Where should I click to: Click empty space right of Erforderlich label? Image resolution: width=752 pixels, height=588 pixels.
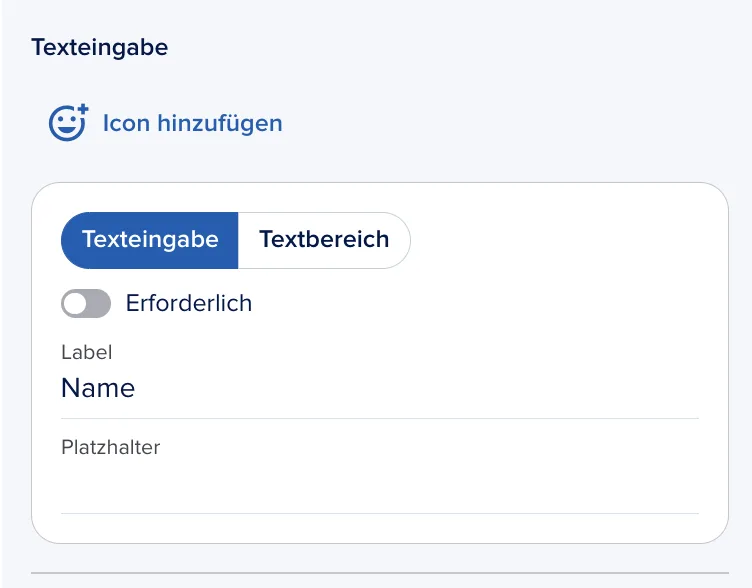(475, 303)
